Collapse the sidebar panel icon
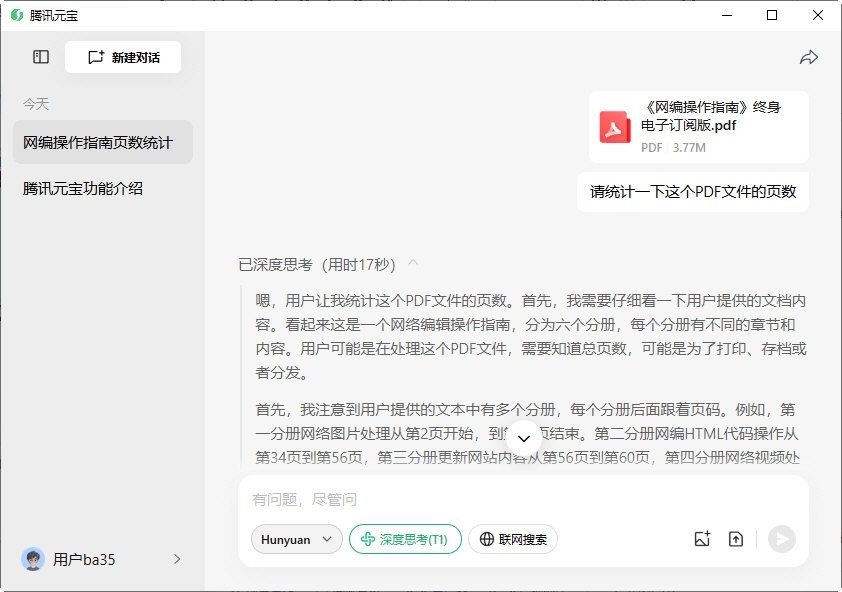 point(40,57)
